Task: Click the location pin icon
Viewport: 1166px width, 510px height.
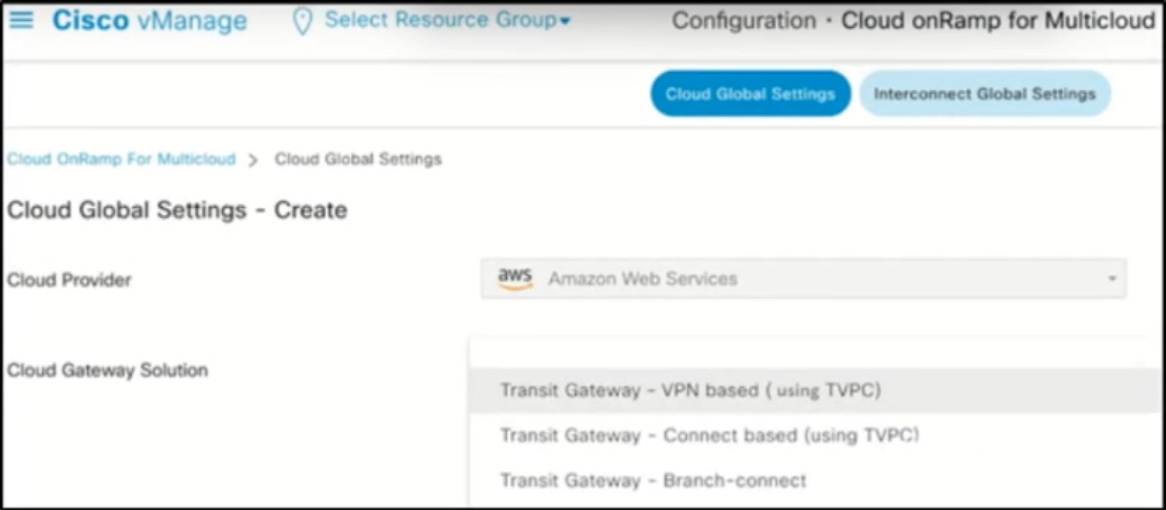Action: tap(302, 21)
